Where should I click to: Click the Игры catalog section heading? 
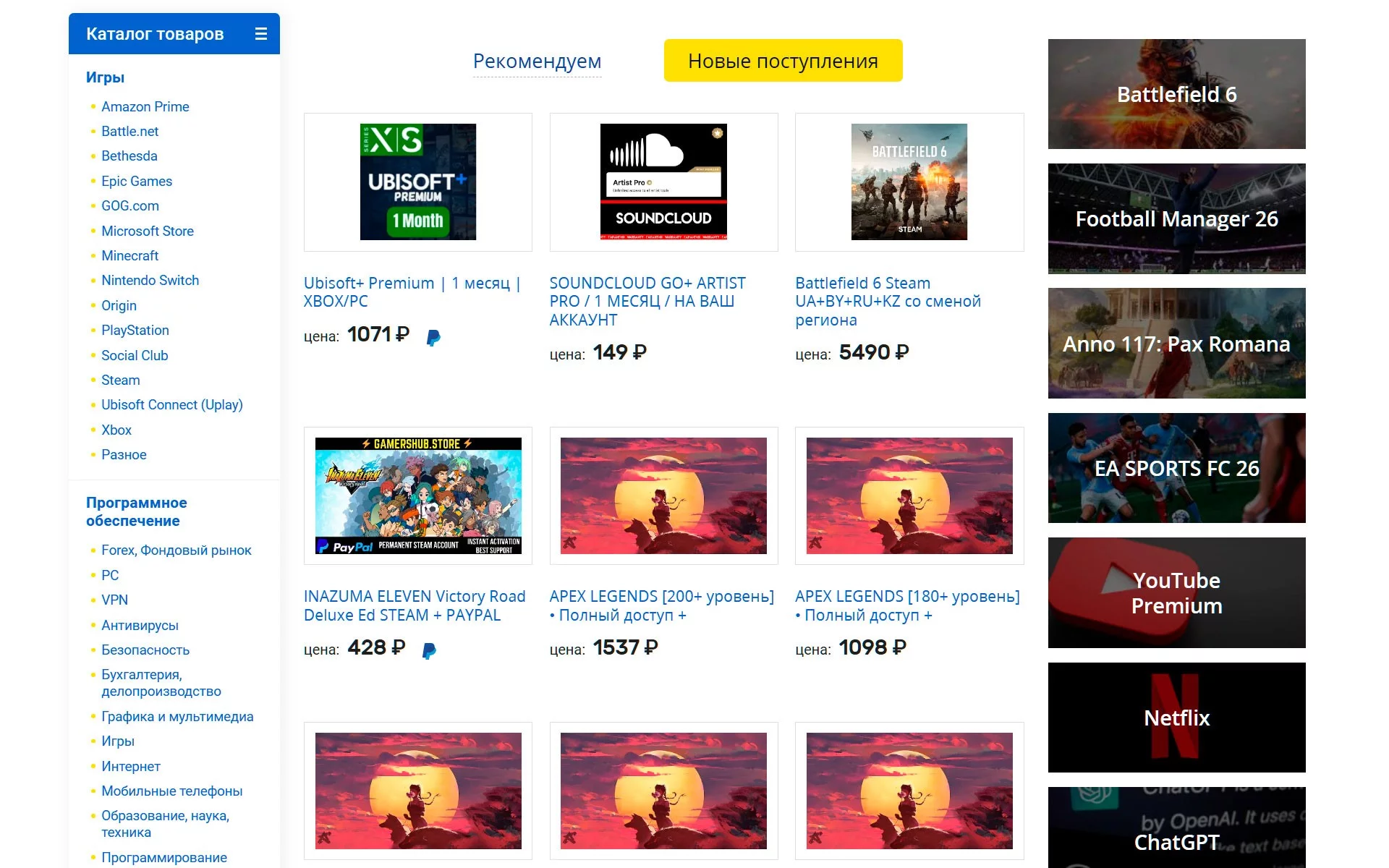coord(105,77)
